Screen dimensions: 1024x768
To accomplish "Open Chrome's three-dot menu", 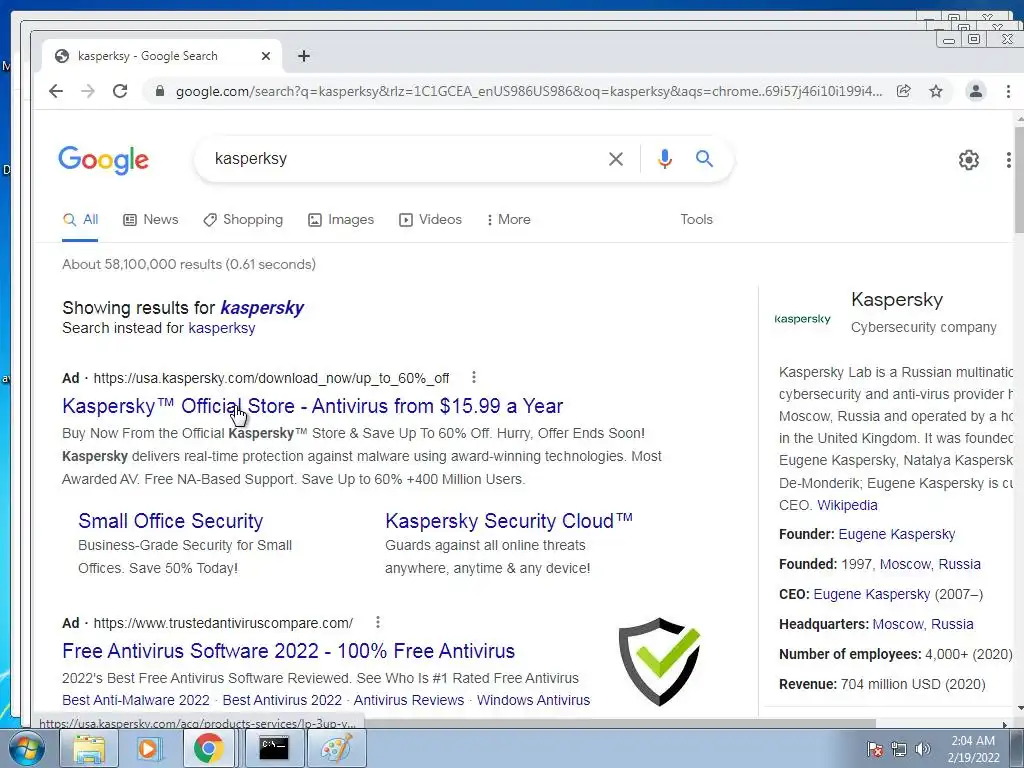I will [1008, 91].
